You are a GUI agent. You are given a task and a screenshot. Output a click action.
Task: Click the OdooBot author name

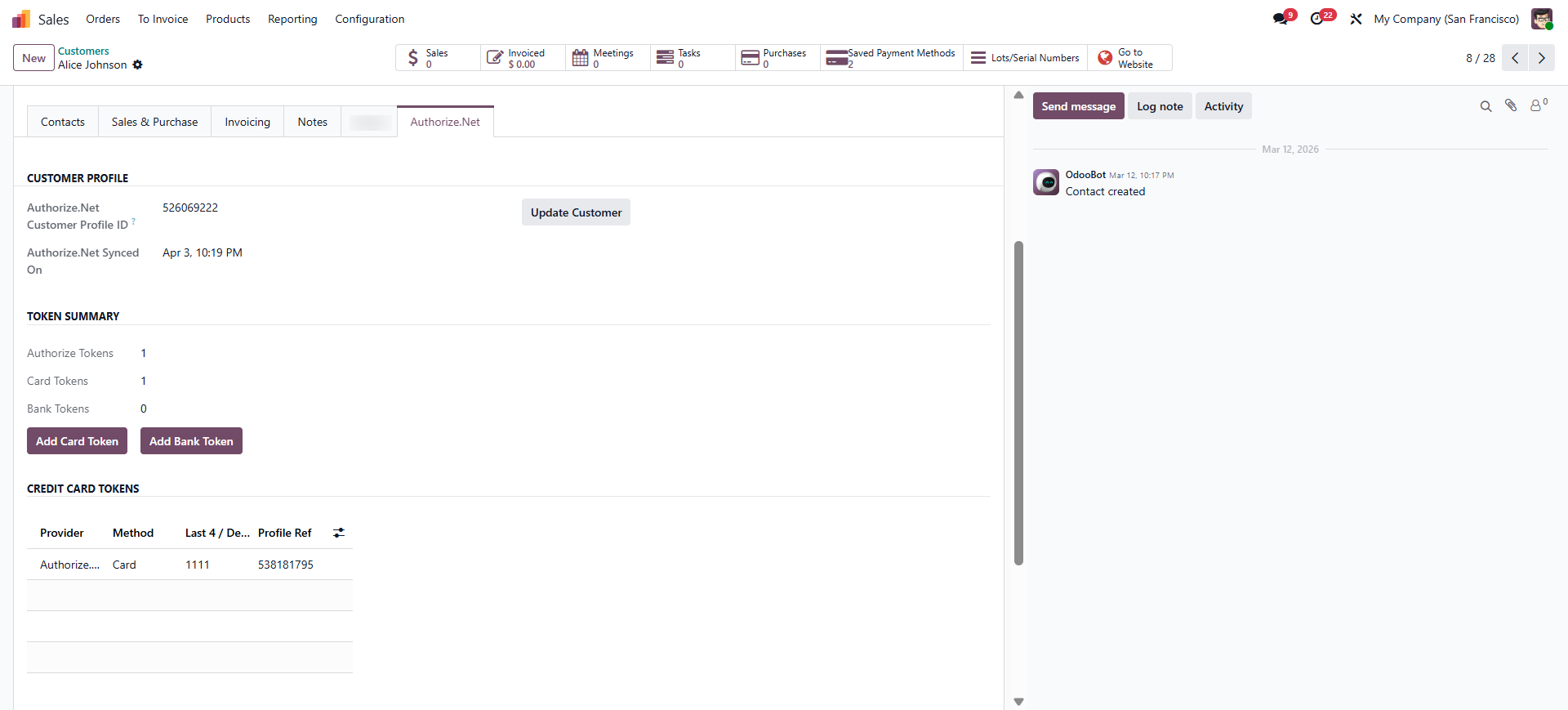click(1085, 175)
